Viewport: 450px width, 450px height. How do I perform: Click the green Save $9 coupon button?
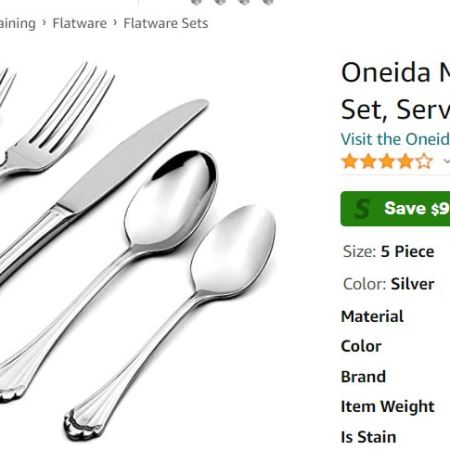pyautogui.click(x=395, y=209)
